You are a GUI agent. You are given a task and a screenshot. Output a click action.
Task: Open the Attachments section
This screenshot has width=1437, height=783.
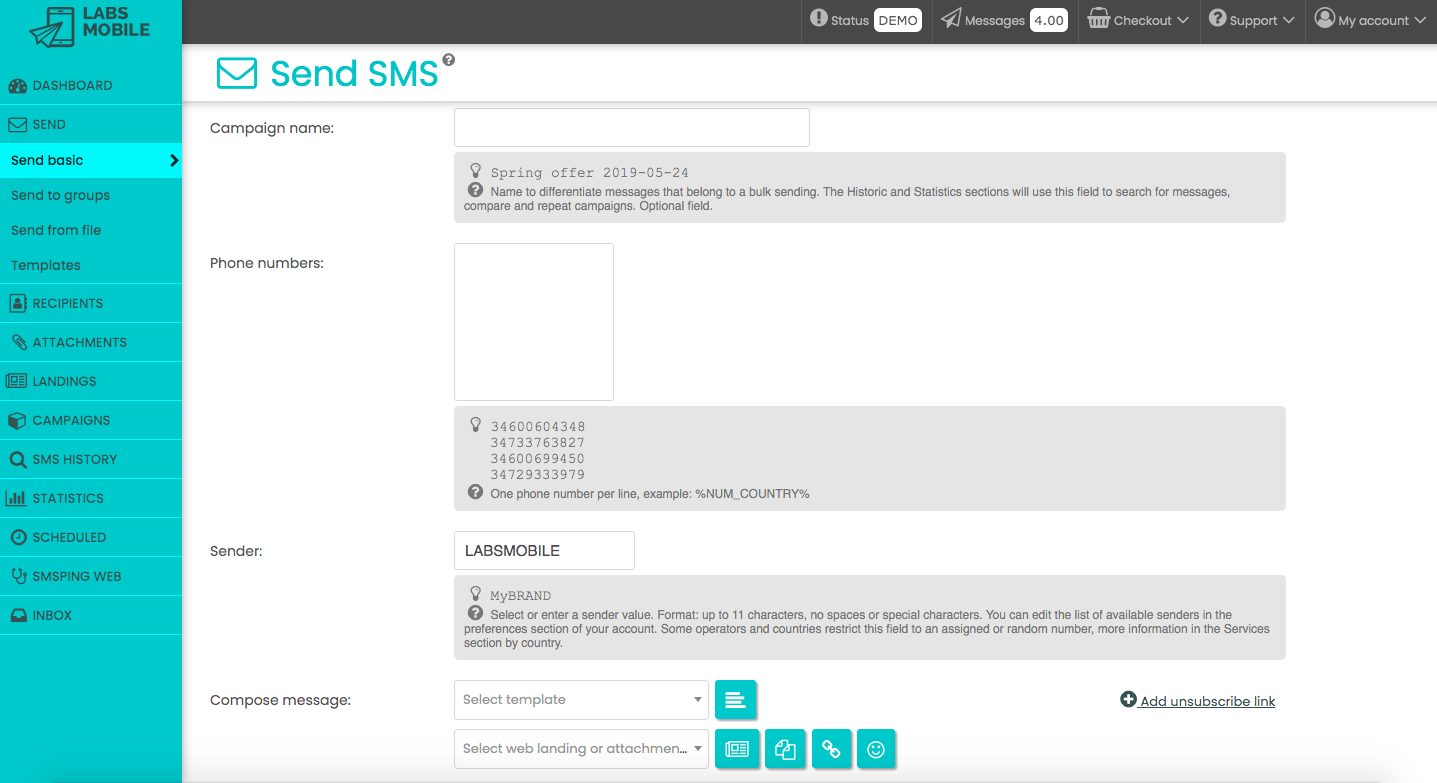tap(91, 342)
